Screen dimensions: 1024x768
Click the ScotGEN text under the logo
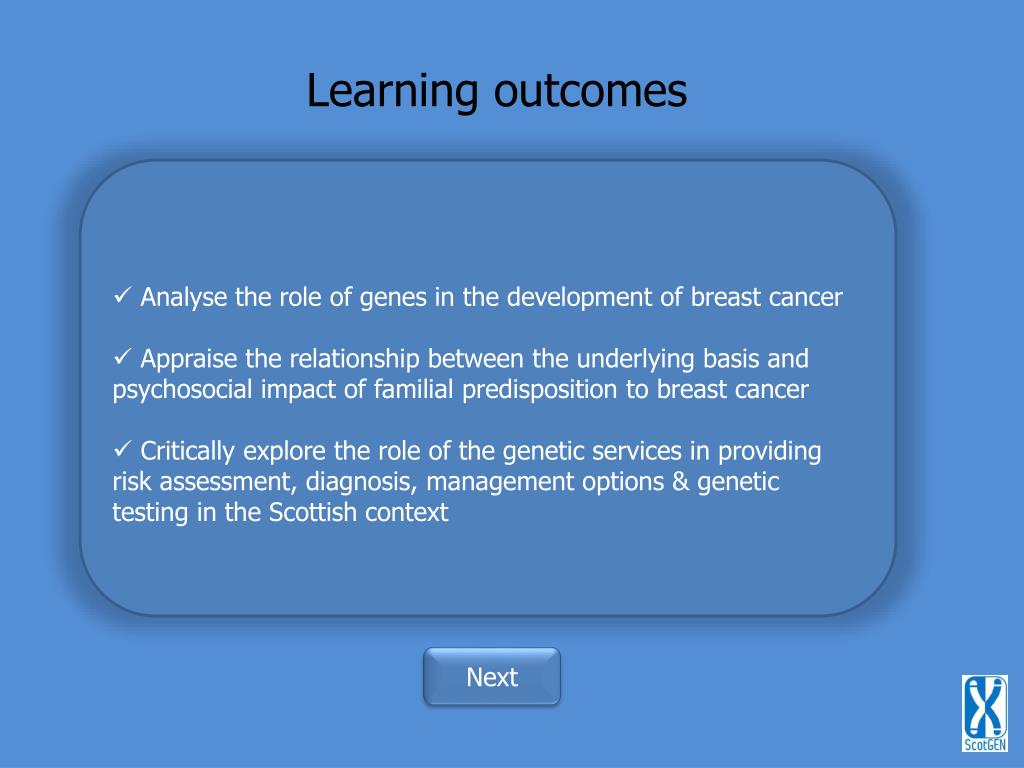(985, 744)
